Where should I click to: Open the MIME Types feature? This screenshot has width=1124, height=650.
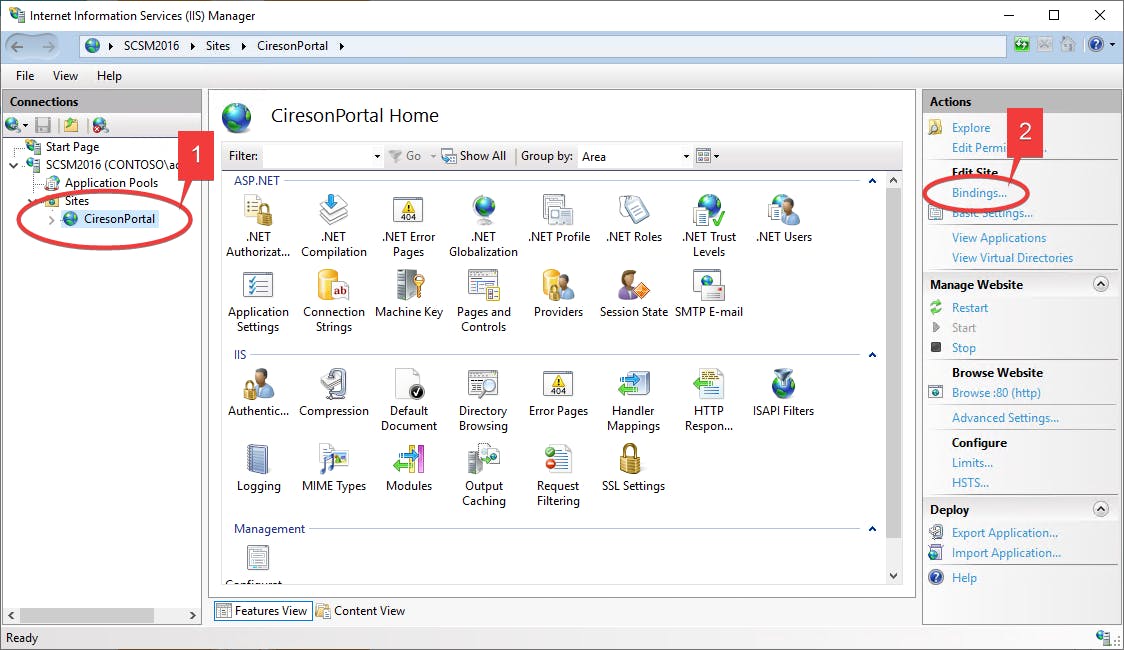pyautogui.click(x=333, y=468)
